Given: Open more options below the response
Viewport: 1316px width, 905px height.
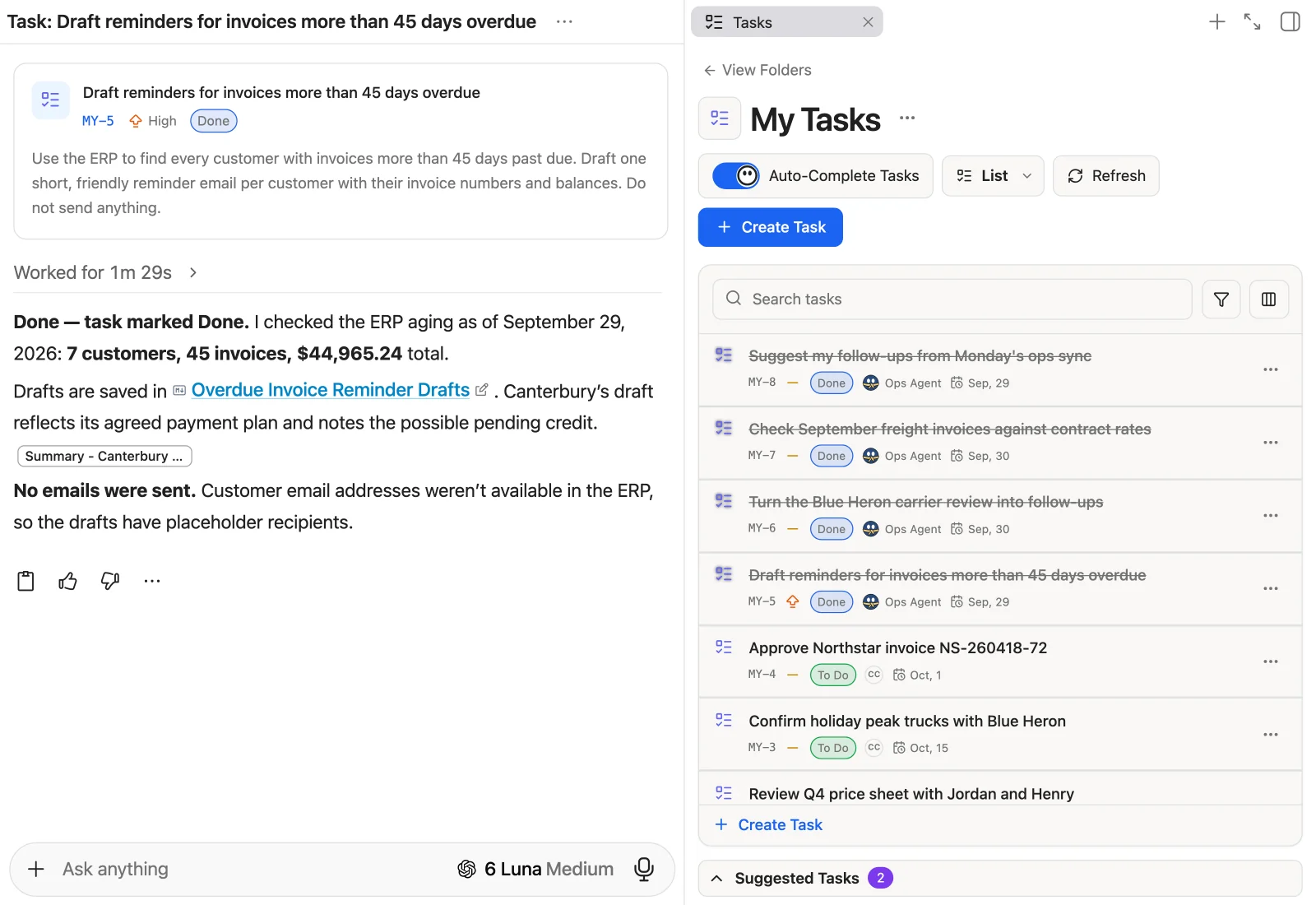Looking at the screenshot, I should coord(152,581).
